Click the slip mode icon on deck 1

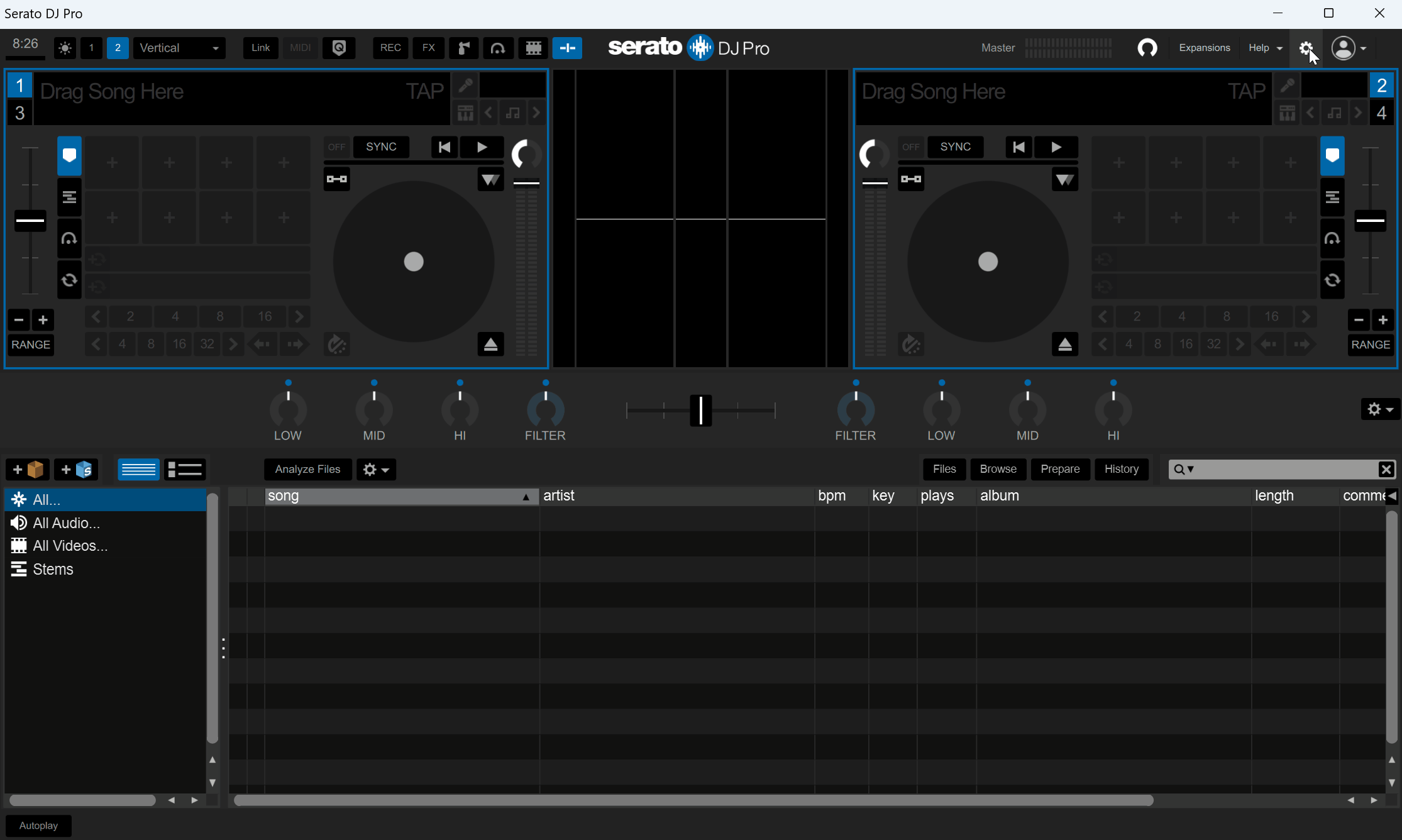(x=337, y=344)
